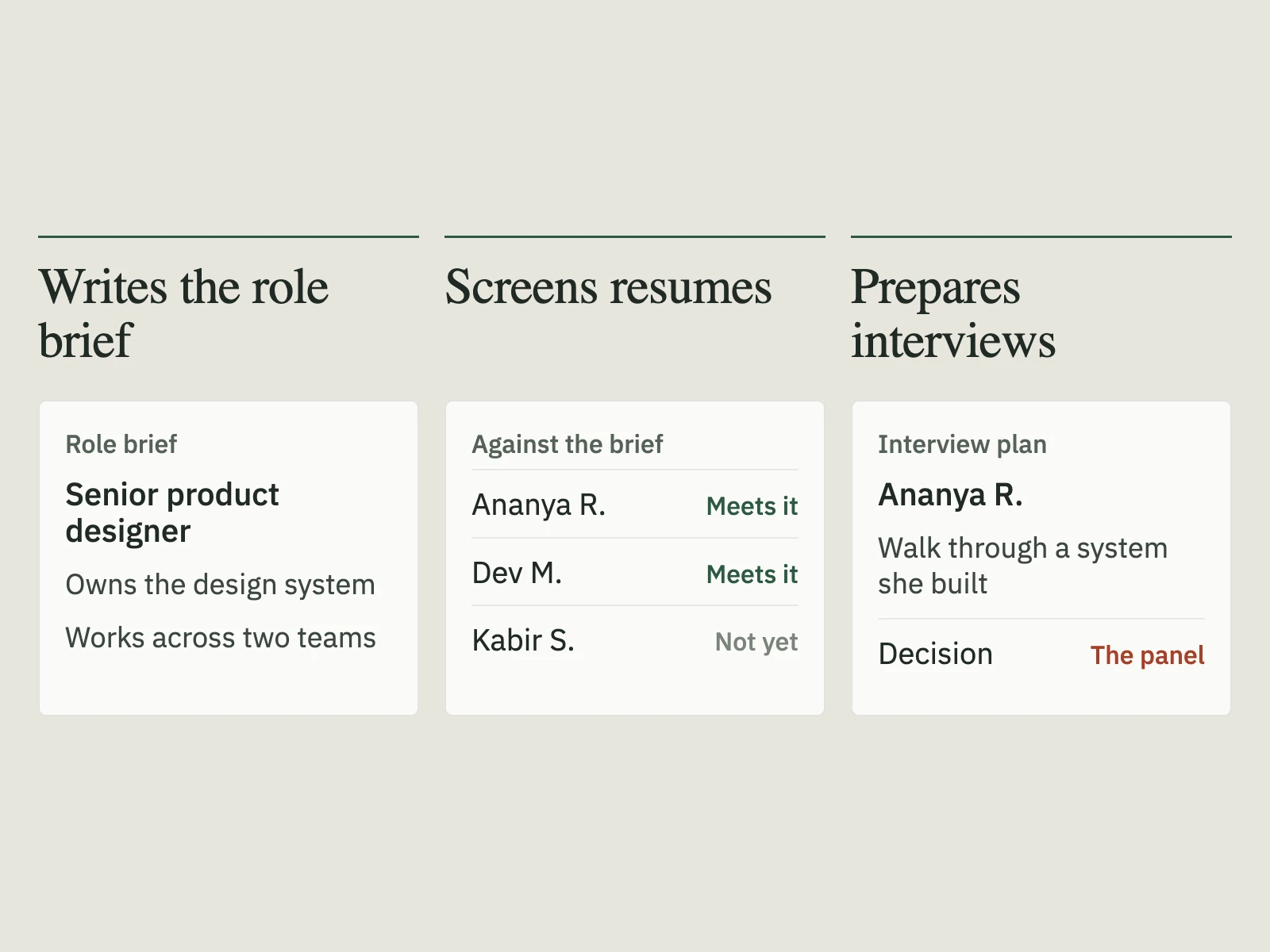The image size is (1270, 952).
Task: Click the 'Against the brief' label
Action: (x=568, y=444)
